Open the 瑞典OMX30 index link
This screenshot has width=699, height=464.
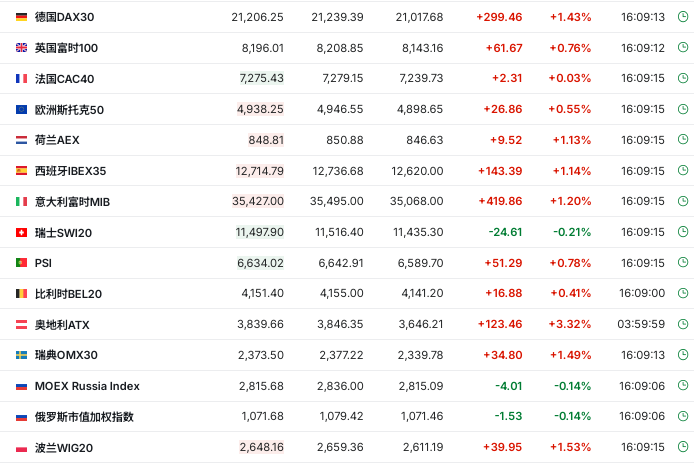coord(66,355)
